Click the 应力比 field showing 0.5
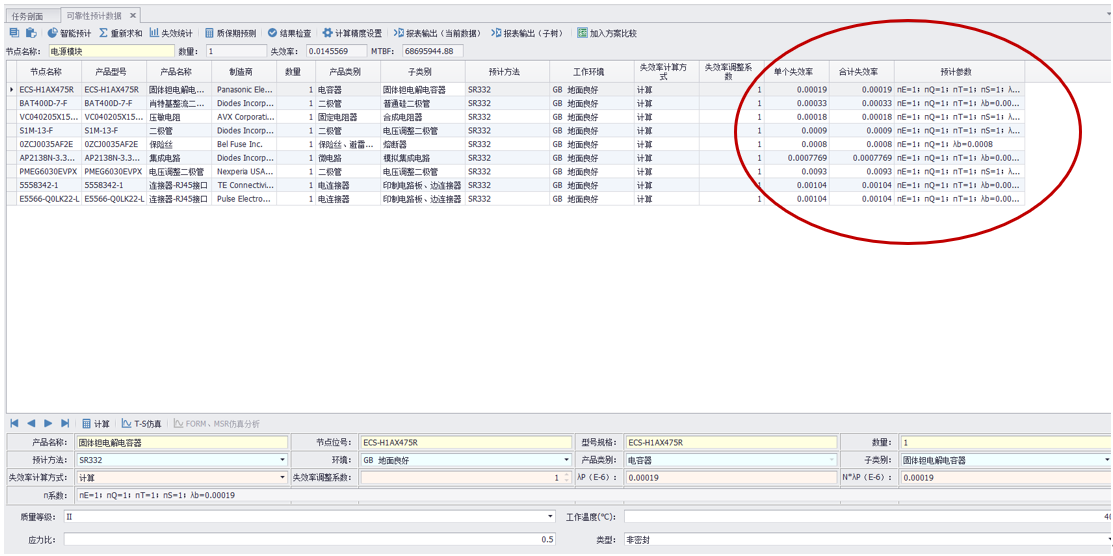Screen dimensions: 1113x556 309,540
